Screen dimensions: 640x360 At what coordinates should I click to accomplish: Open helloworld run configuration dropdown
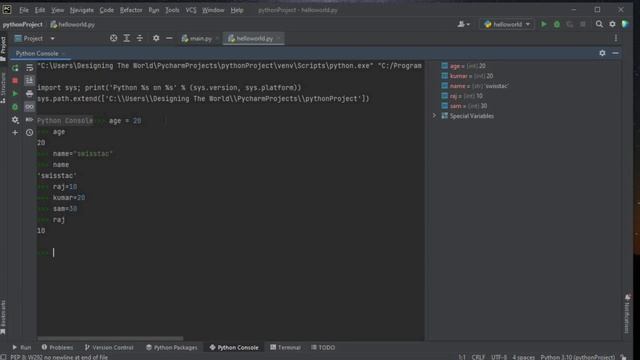(507, 24)
